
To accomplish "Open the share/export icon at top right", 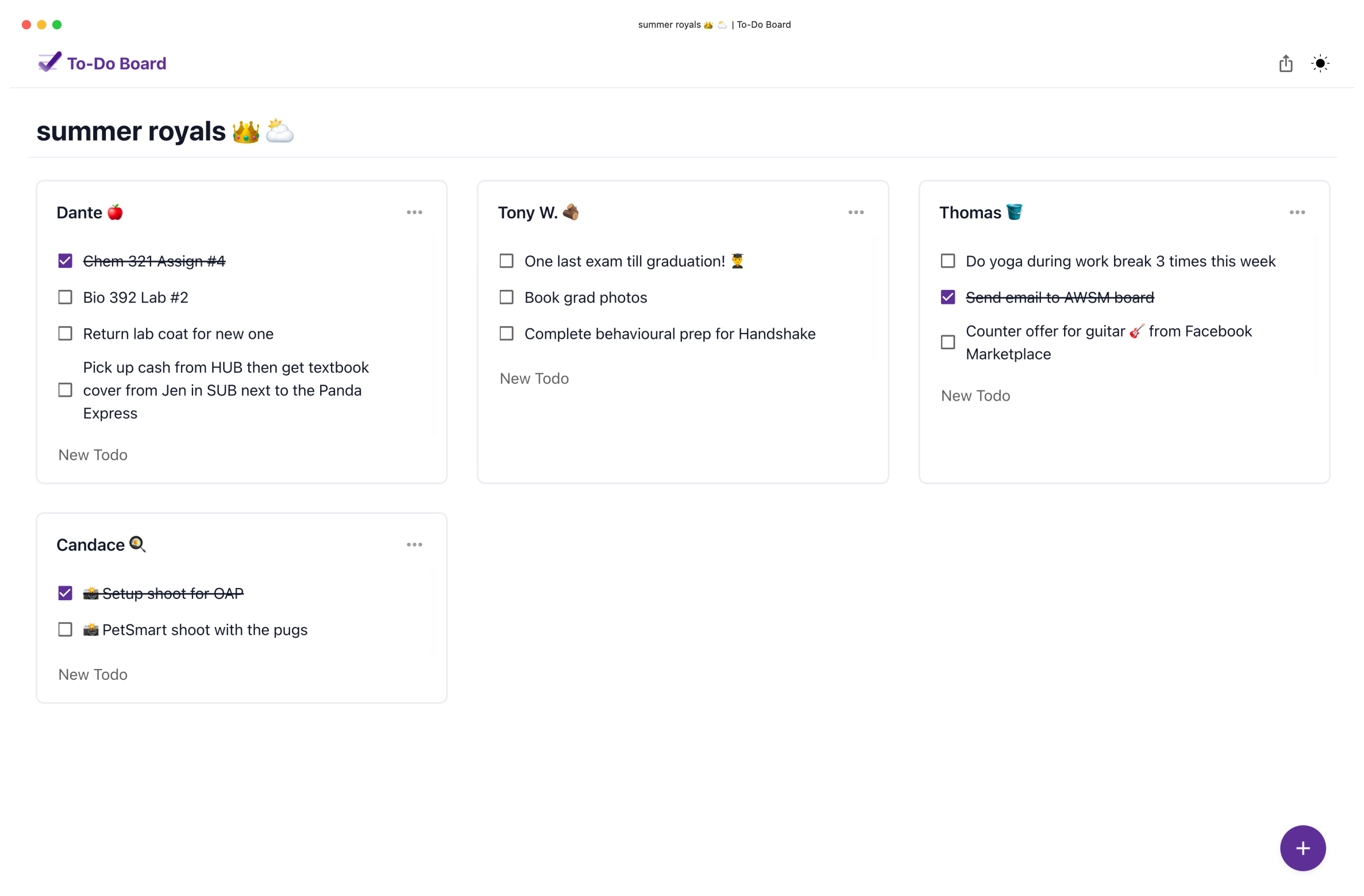I will tap(1286, 63).
